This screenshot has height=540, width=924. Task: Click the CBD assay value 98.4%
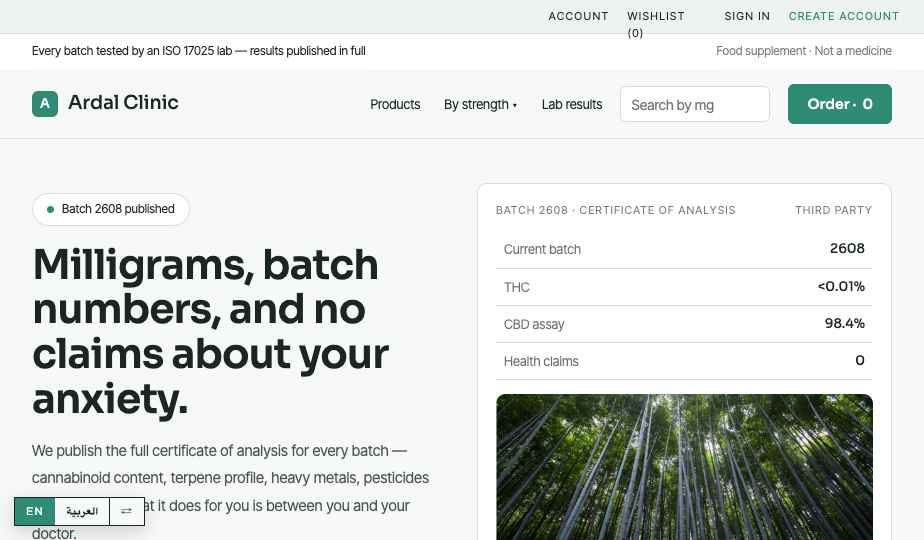[x=844, y=323]
